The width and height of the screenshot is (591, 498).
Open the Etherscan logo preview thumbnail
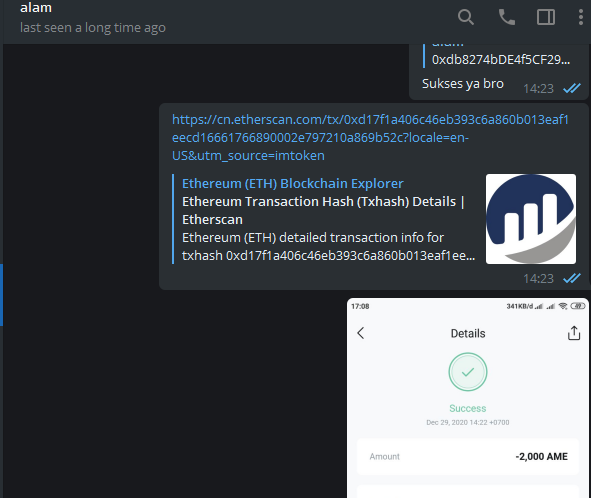(x=531, y=219)
